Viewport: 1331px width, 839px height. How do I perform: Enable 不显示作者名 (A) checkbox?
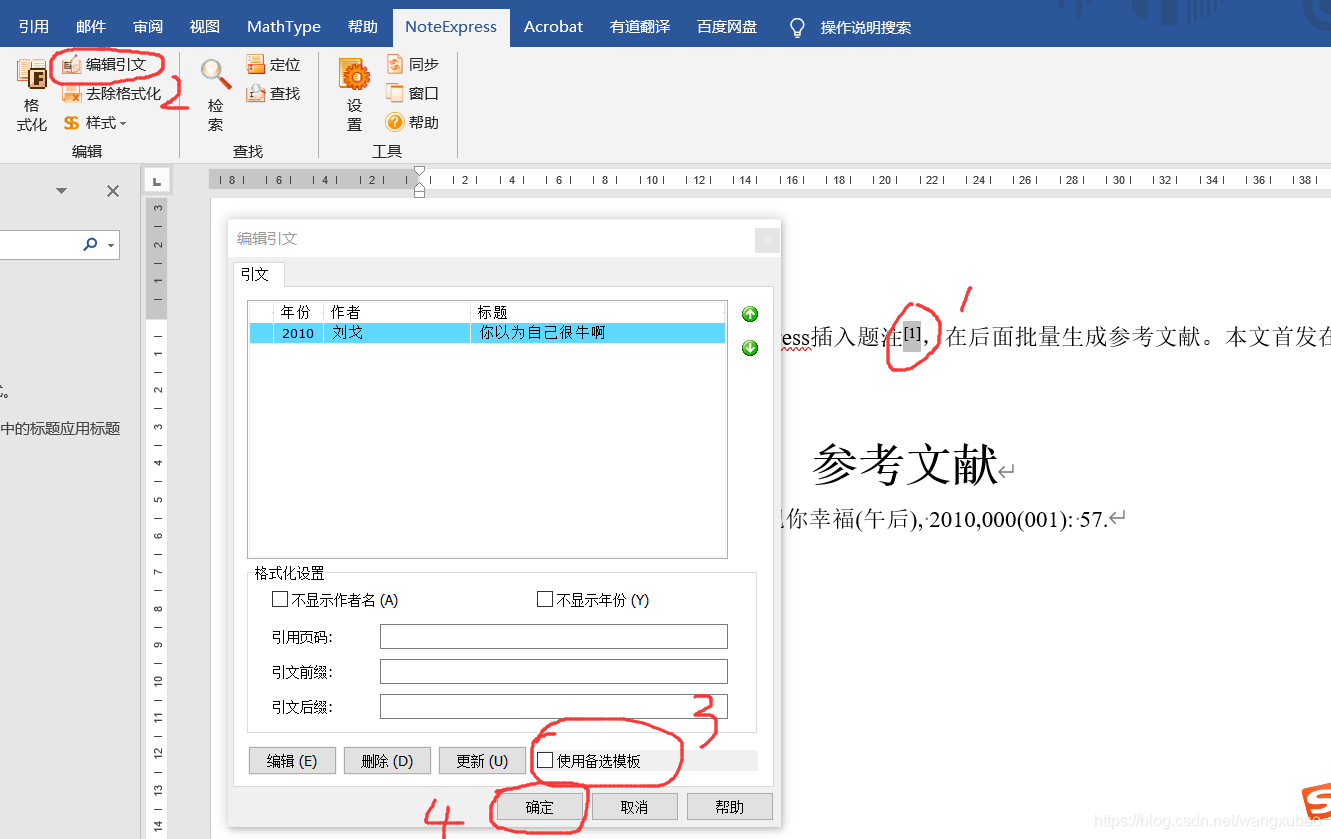point(280,600)
